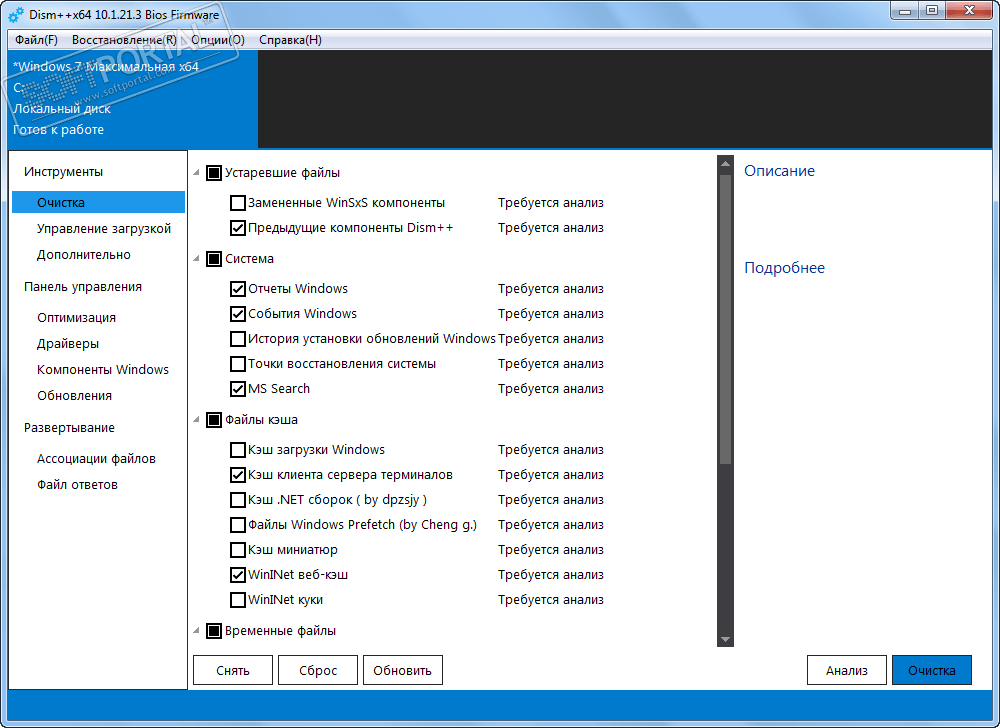Open Управление загрузкой in sidebar
This screenshot has width=1000, height=728.
click(x=104, y=228)
